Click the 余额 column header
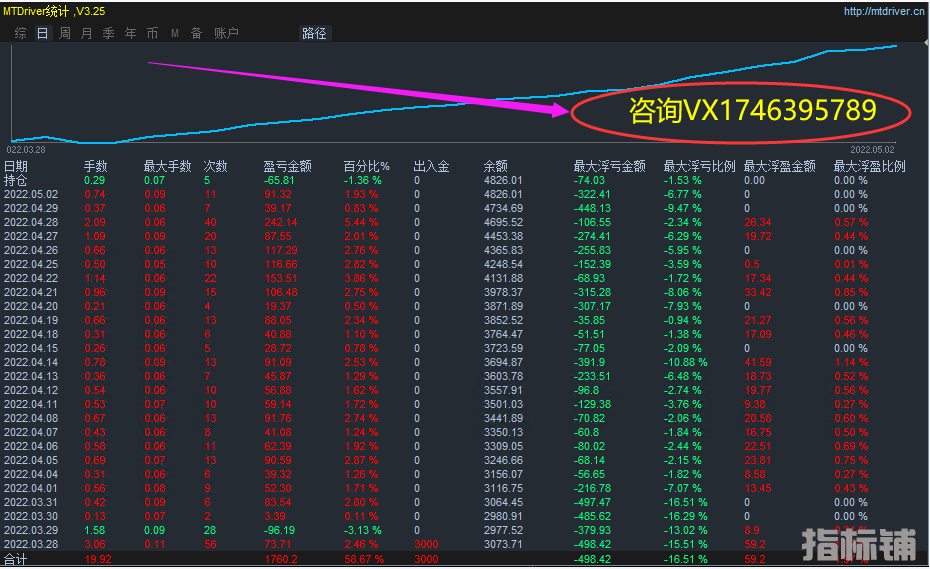This screenshot has height=569, width=930. point(496,167)
